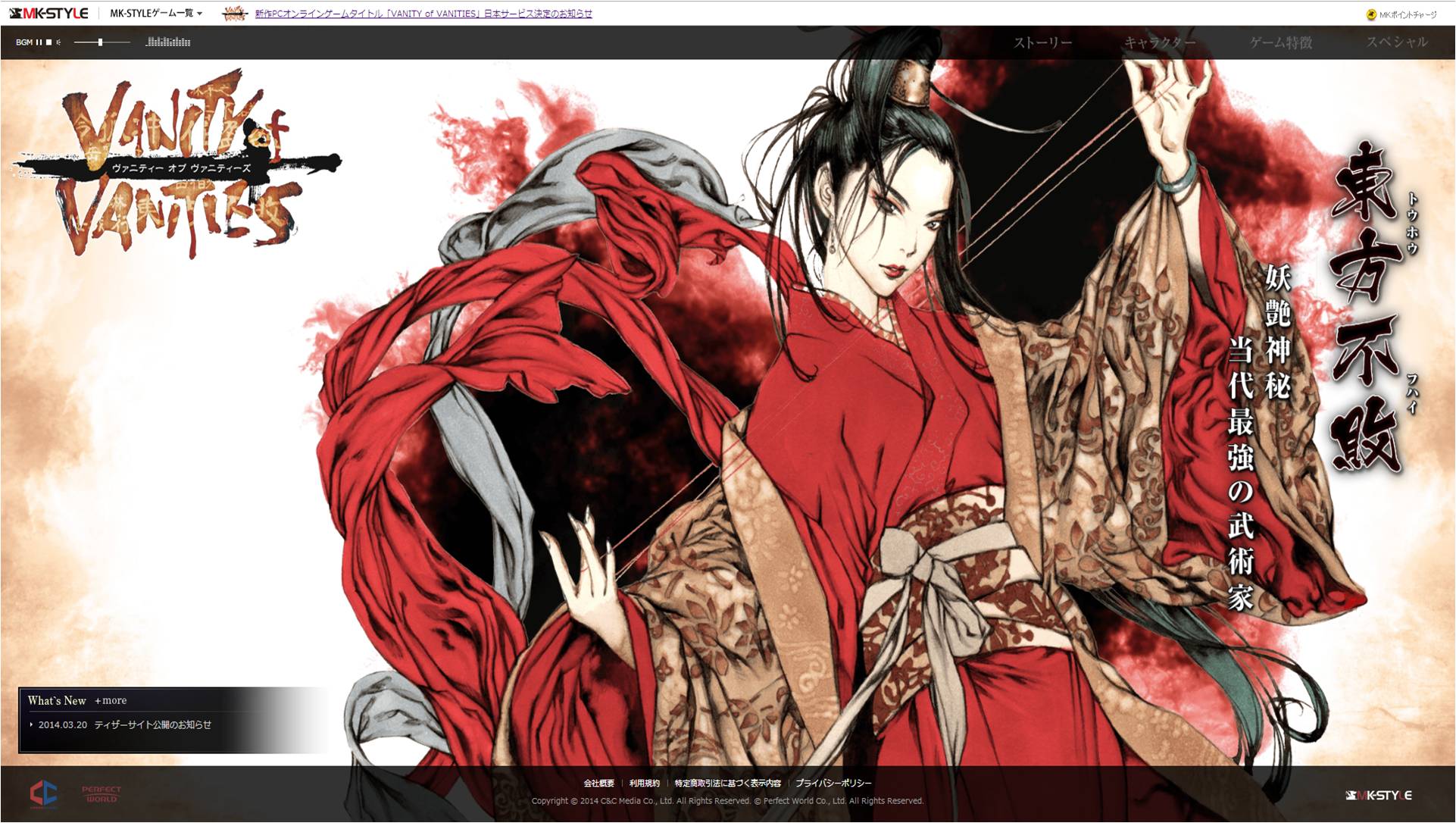The image size is (1456, 823).
Task: Open キャラクター menu item
Action: tap(1159, 43)
